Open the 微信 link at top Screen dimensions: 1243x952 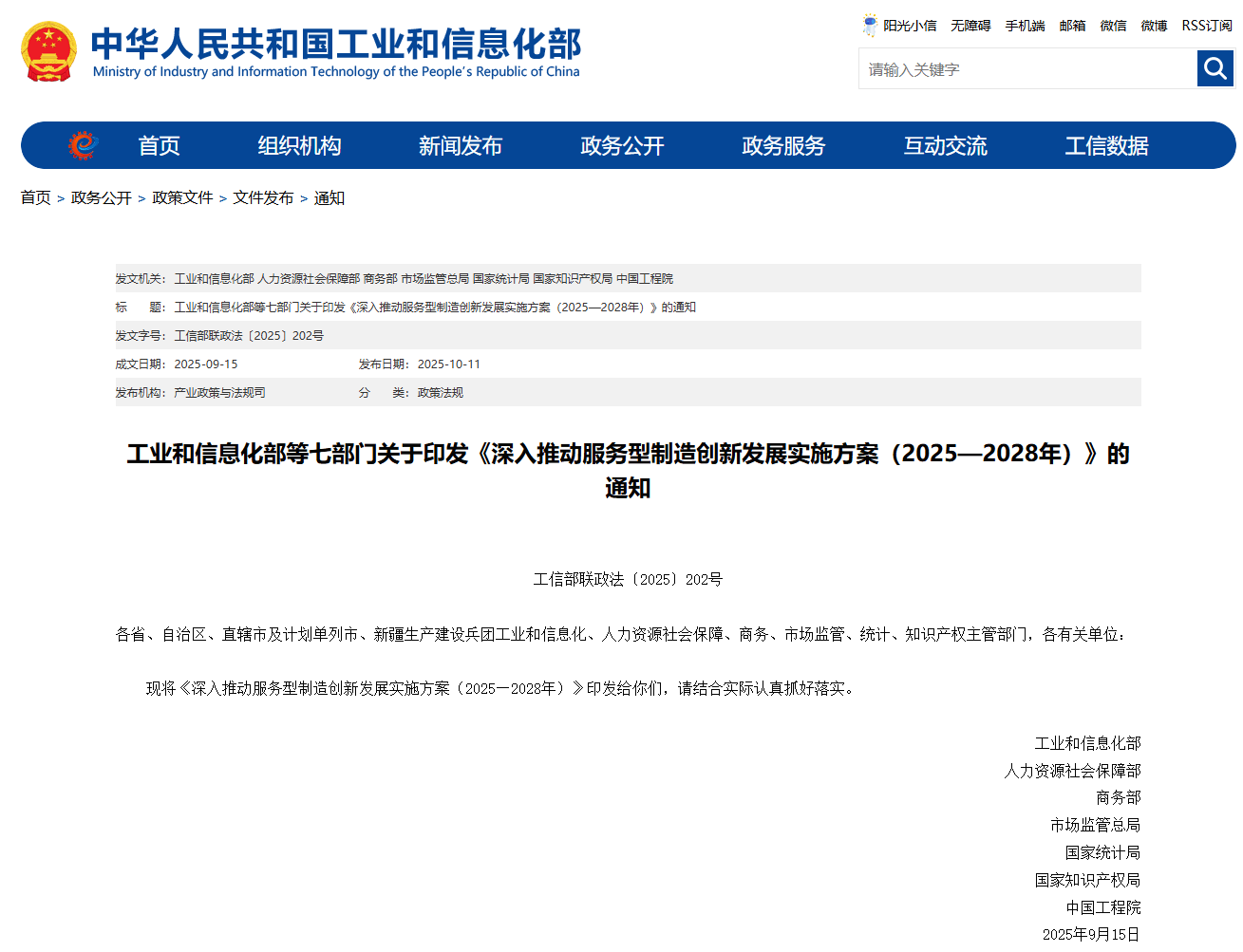pos(1113,26)
